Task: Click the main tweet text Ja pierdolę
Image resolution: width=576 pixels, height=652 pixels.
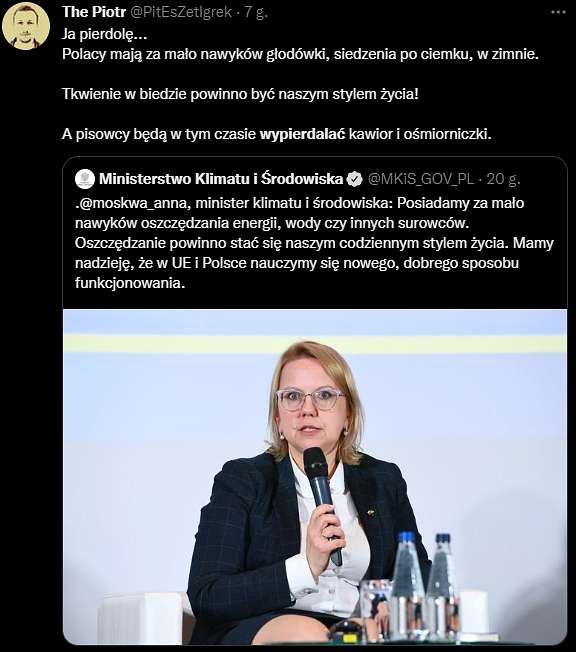Action: click(x=104, y=34)
